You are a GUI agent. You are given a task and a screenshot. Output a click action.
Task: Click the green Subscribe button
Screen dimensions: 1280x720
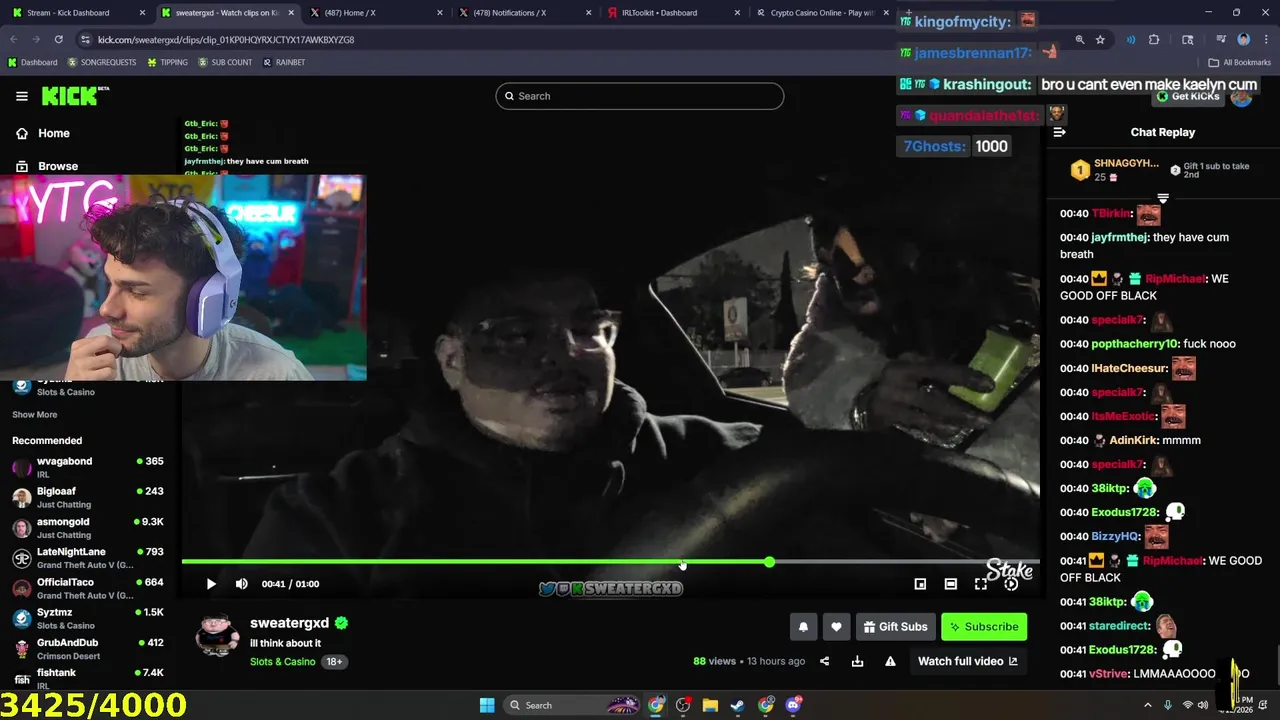(984, 627)
